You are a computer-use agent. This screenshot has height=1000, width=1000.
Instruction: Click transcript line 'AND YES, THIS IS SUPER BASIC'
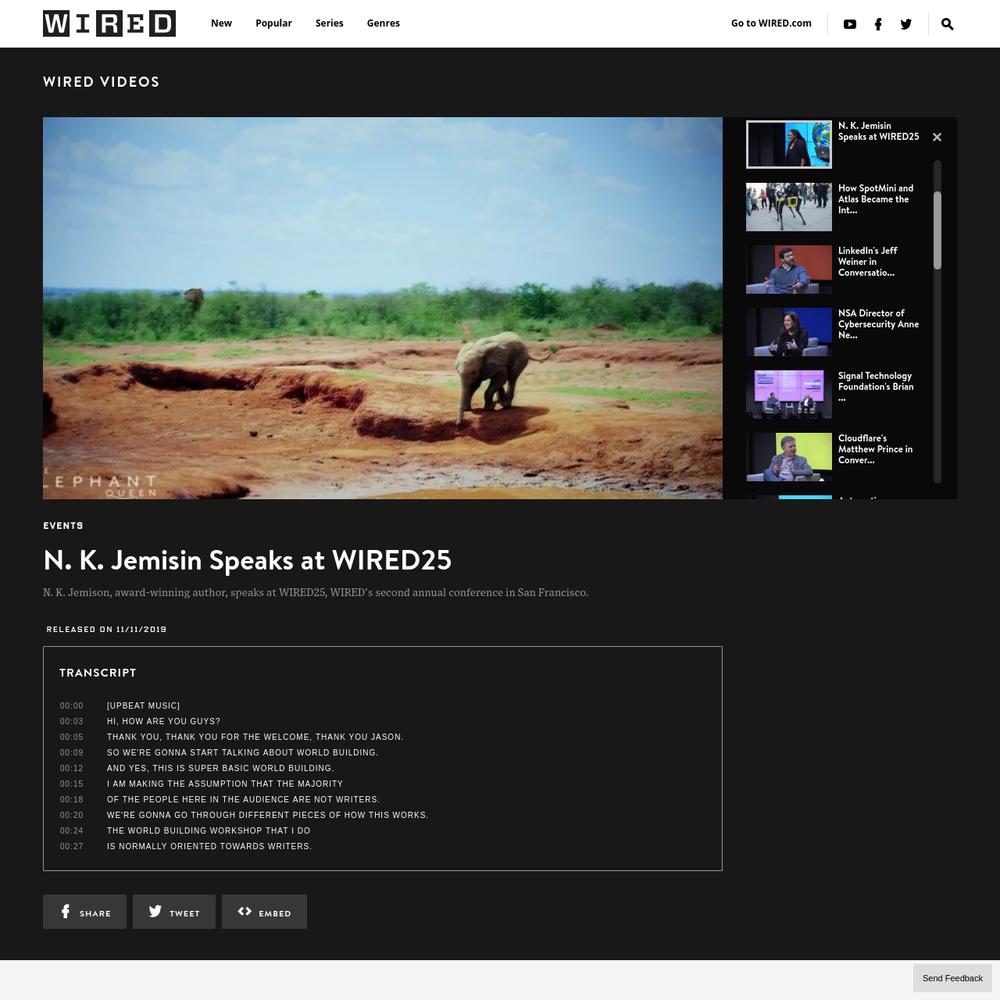(221, 768)
